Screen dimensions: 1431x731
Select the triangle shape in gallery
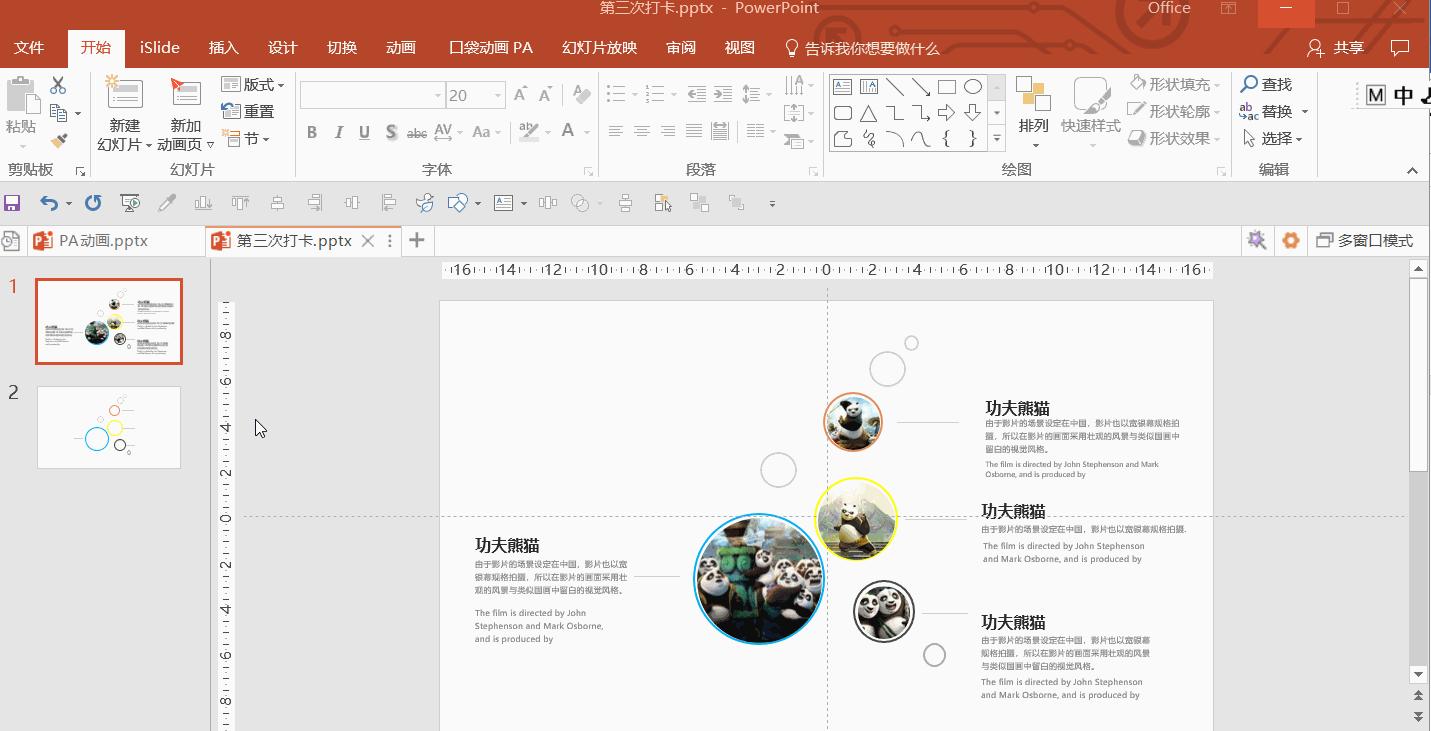click(x=868, y=113)
